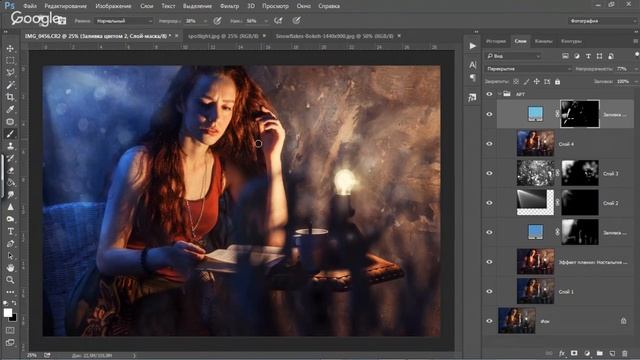Viewport: 640px width, 360px height.
Task: Create new adjustment layer from panel bottom
Action: point(587,353)
